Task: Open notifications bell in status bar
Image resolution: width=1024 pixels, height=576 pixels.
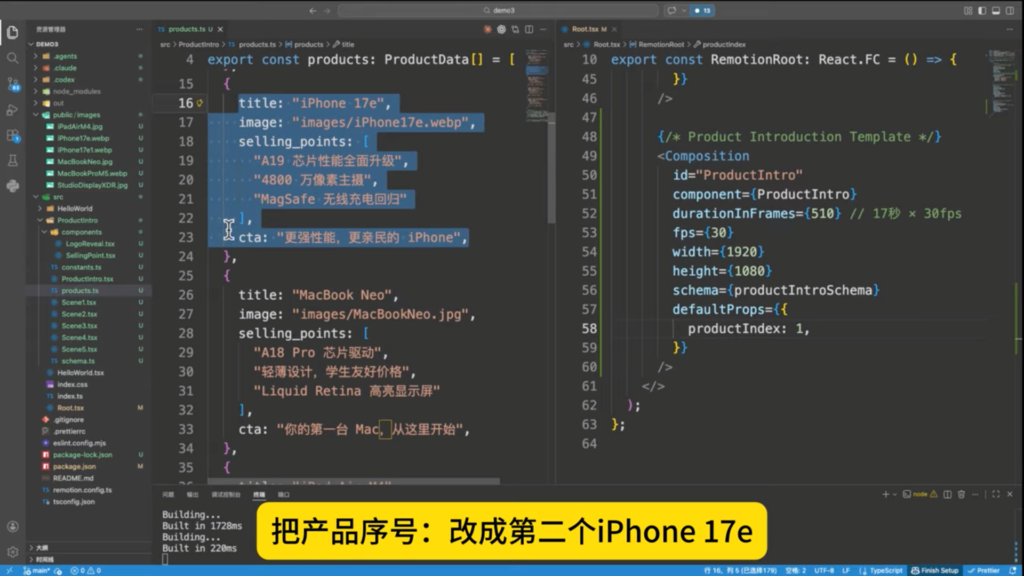Action: click(x=1013, y=571)
